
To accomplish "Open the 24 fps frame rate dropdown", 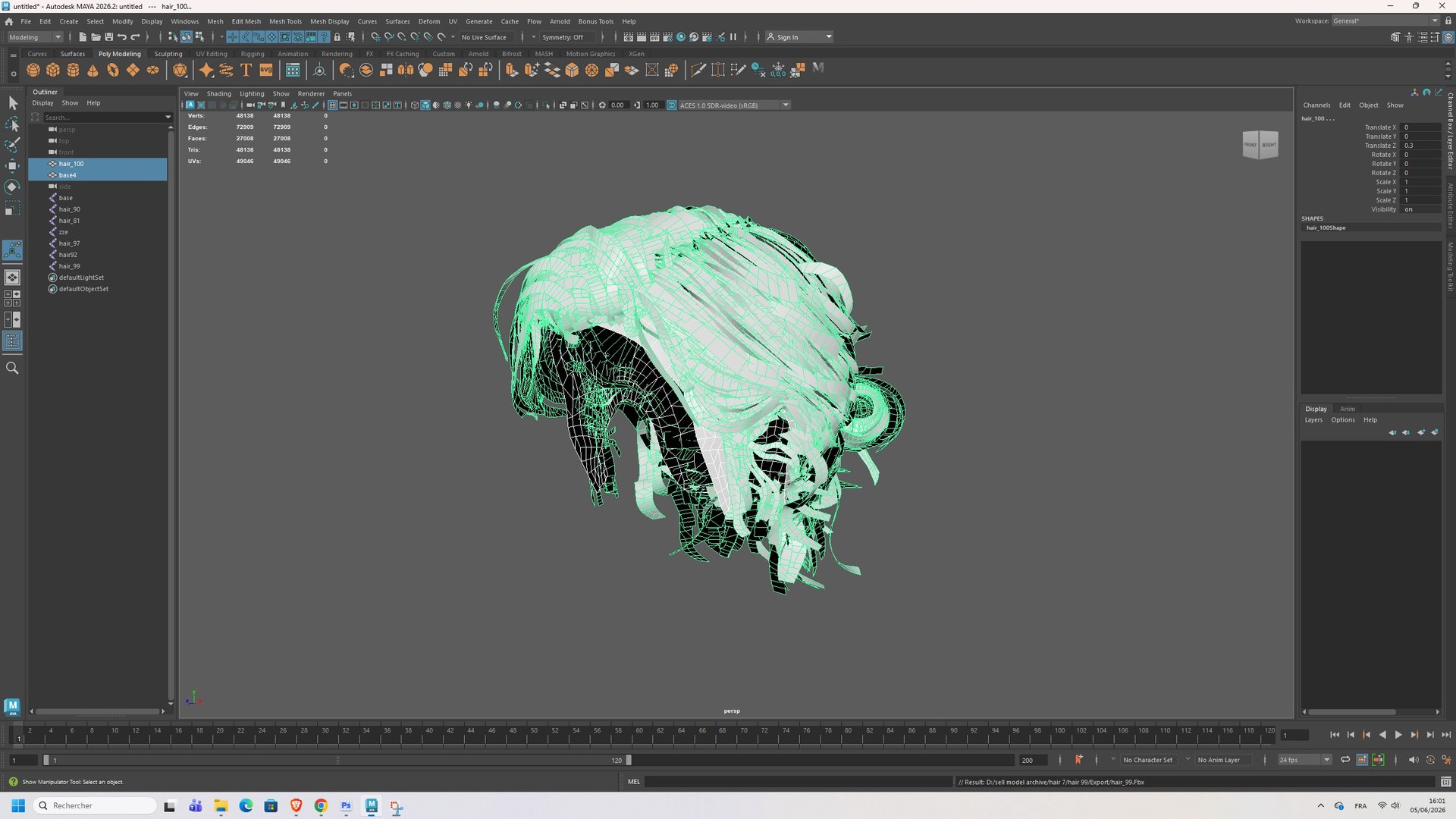I will tap(1304, 760).
